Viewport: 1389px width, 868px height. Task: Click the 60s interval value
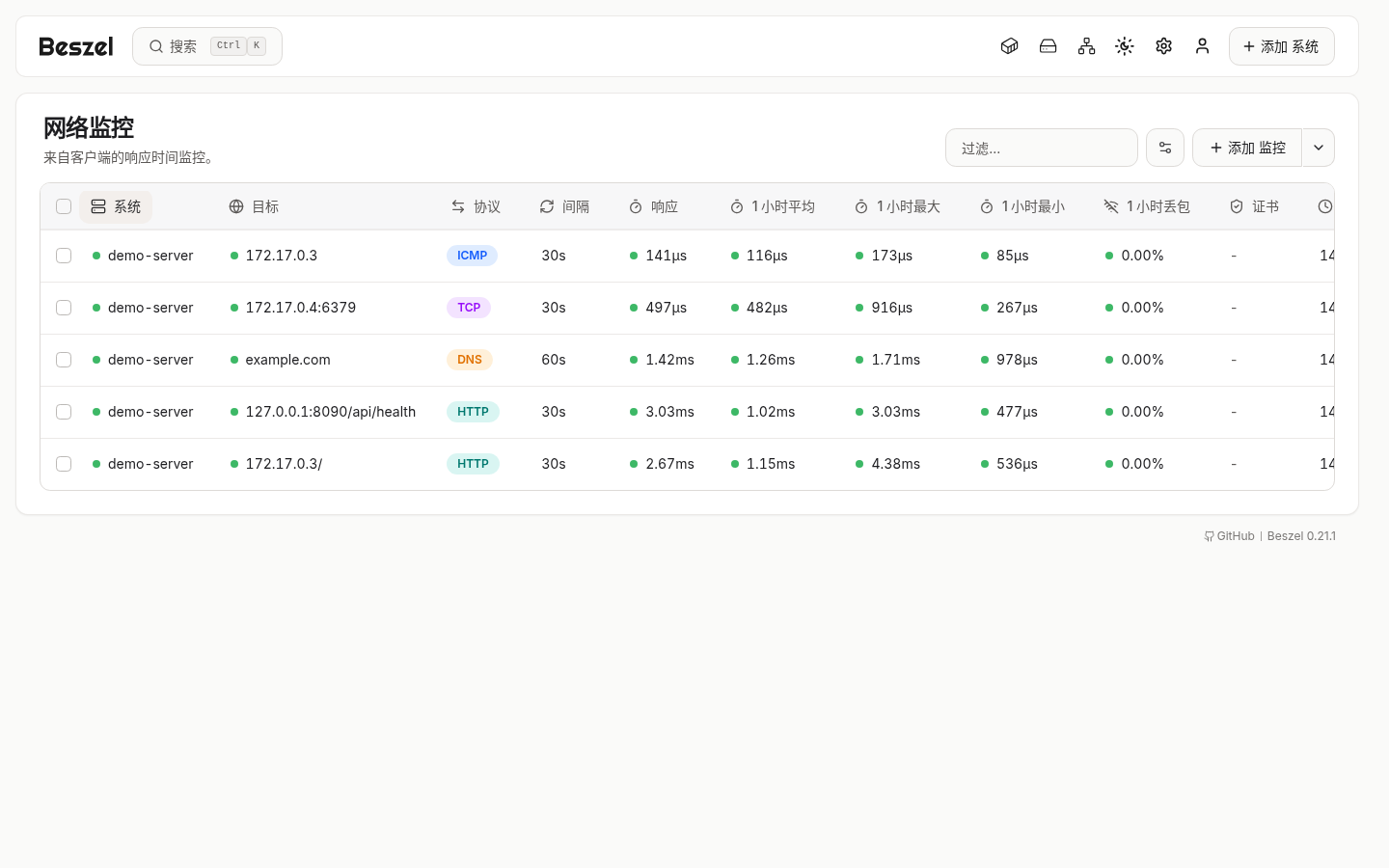(554, 360)
